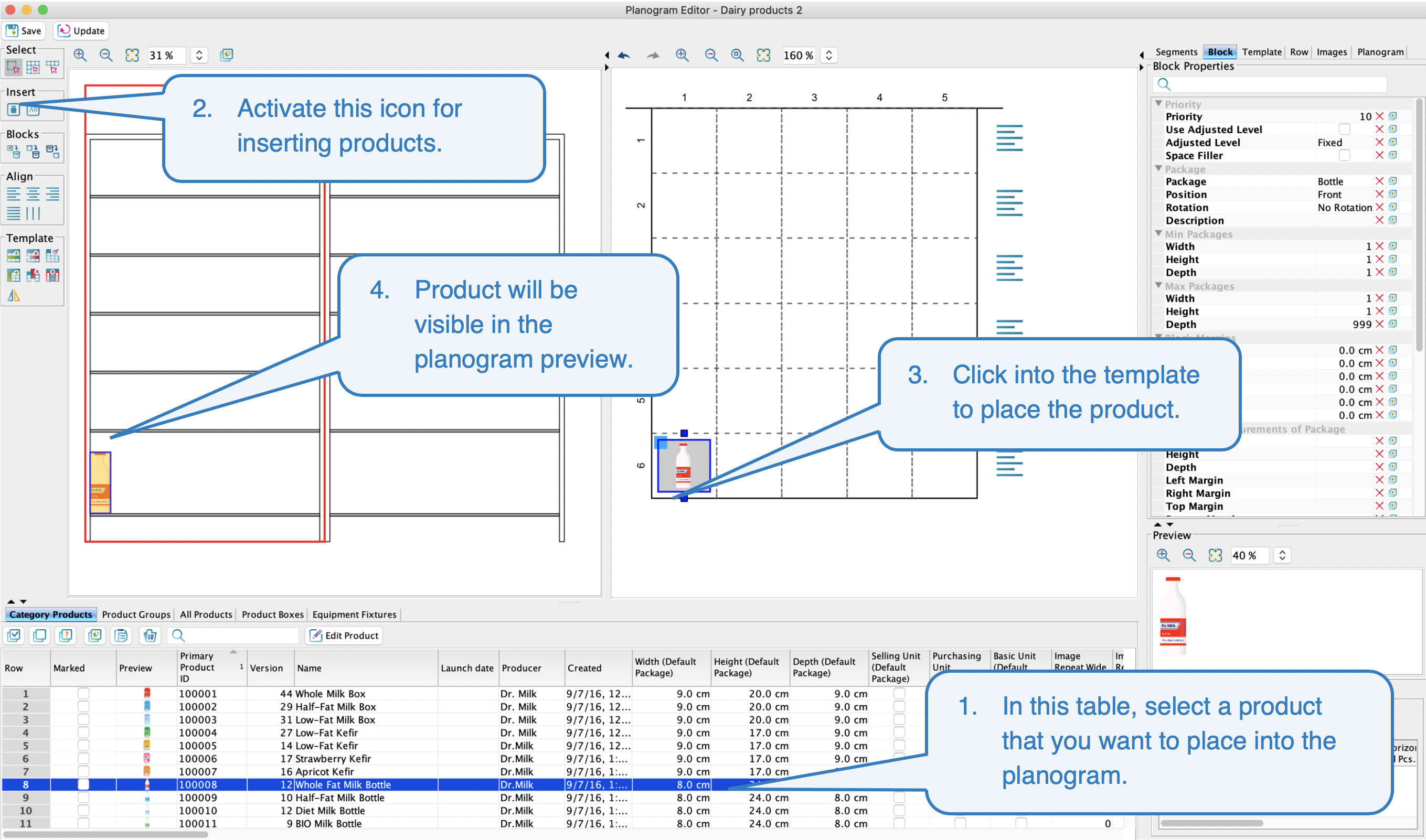Image resolution: width=1426 pixels, height=840 pixels.
Task: Click the products table horizontal scrollbar
Action: [x=104, y=834]
